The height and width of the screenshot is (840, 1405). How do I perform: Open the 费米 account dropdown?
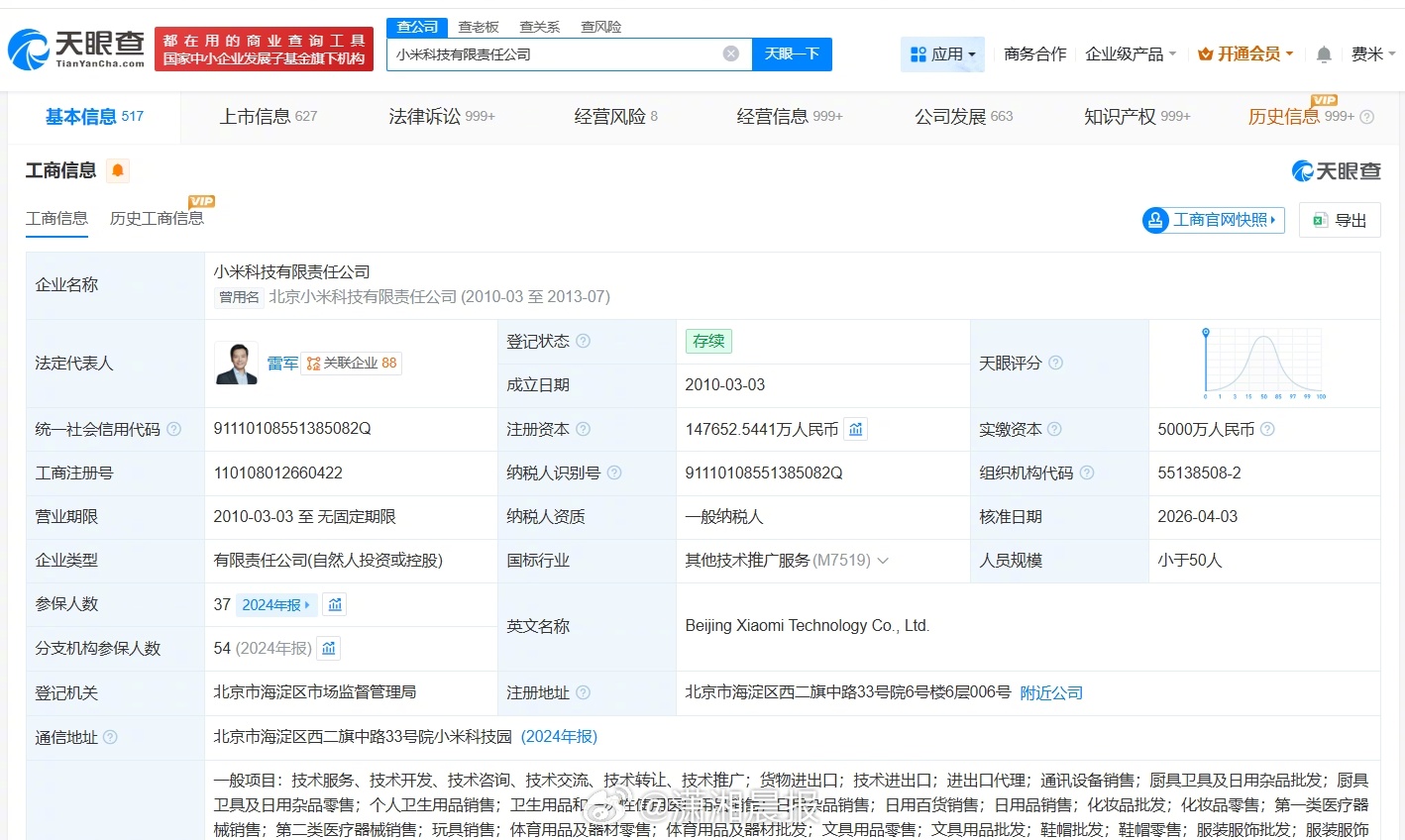[1372, 54]
